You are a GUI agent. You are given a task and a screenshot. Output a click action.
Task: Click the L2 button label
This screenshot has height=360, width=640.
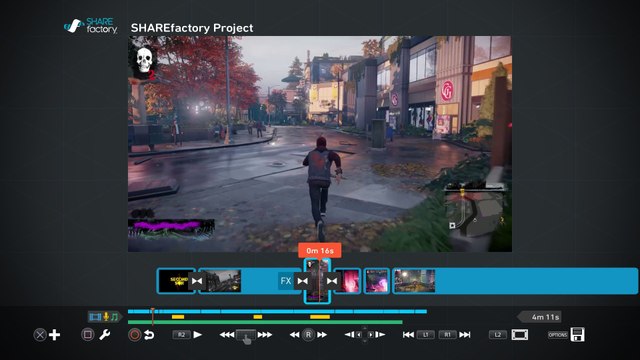coord(498,335)
